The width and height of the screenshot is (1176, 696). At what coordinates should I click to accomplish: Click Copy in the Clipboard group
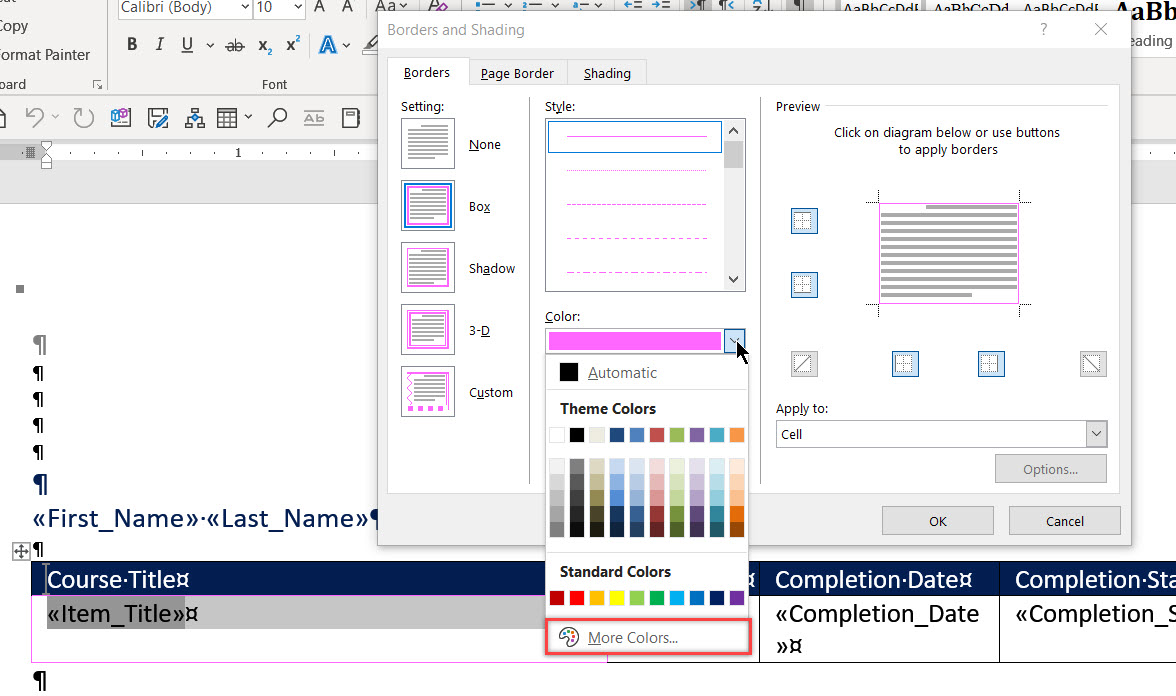[14, 26]
